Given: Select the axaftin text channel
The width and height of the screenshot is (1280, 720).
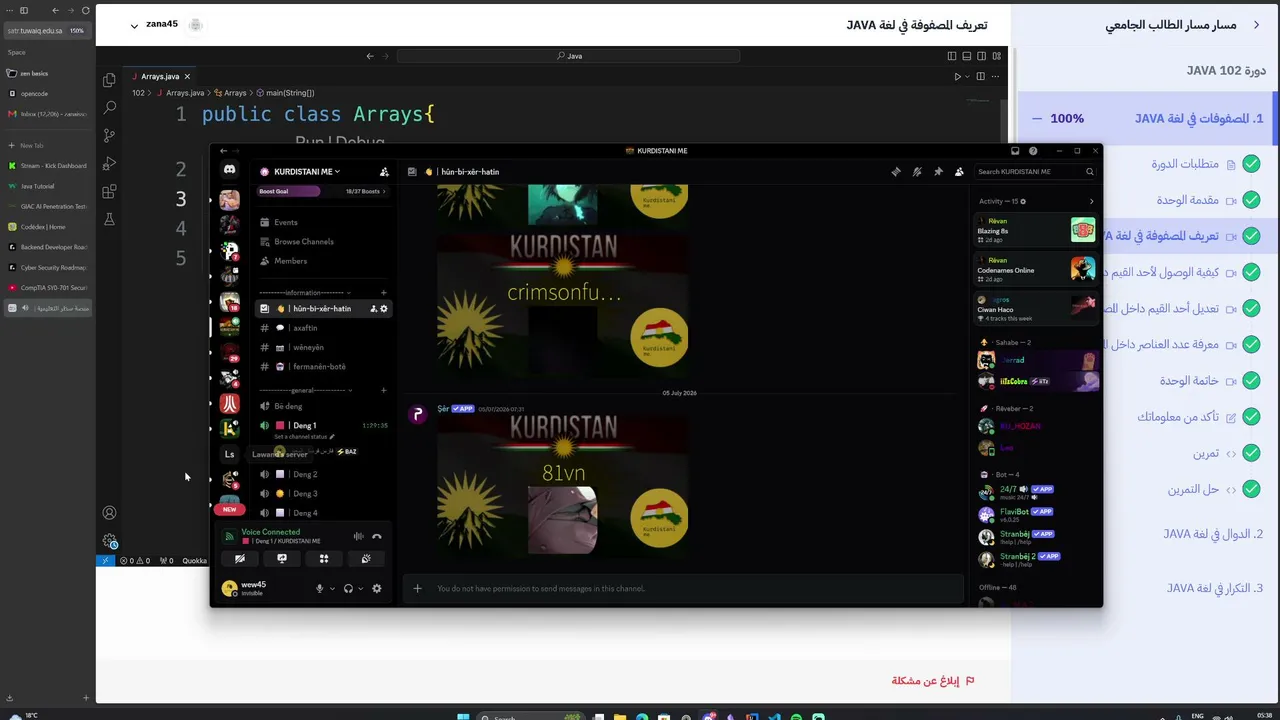Looking at the screenshot, I should 323,328.
